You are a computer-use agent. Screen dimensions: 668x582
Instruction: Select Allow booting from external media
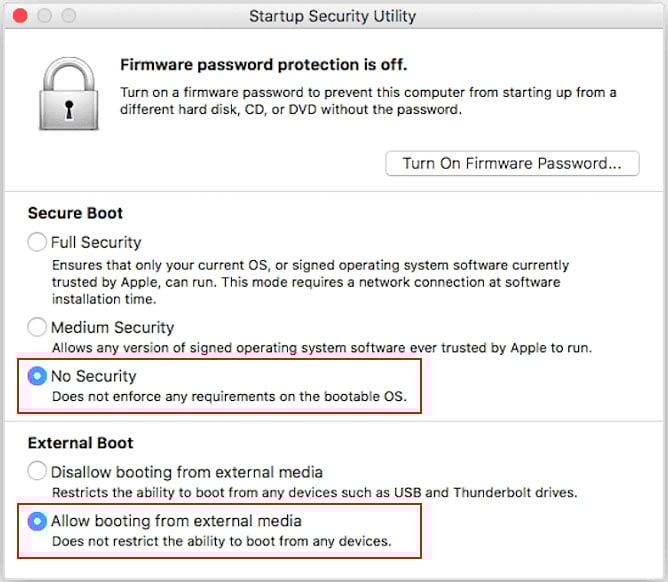pos(37,521)
